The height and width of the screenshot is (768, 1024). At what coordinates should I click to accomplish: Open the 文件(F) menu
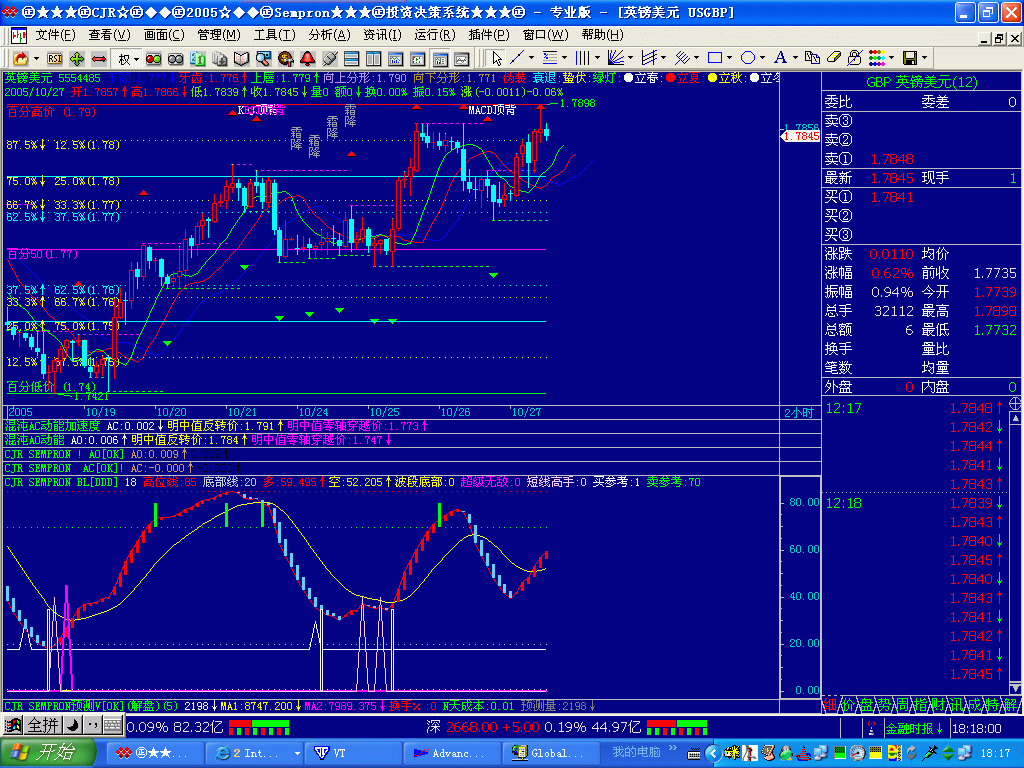[55, 35]
